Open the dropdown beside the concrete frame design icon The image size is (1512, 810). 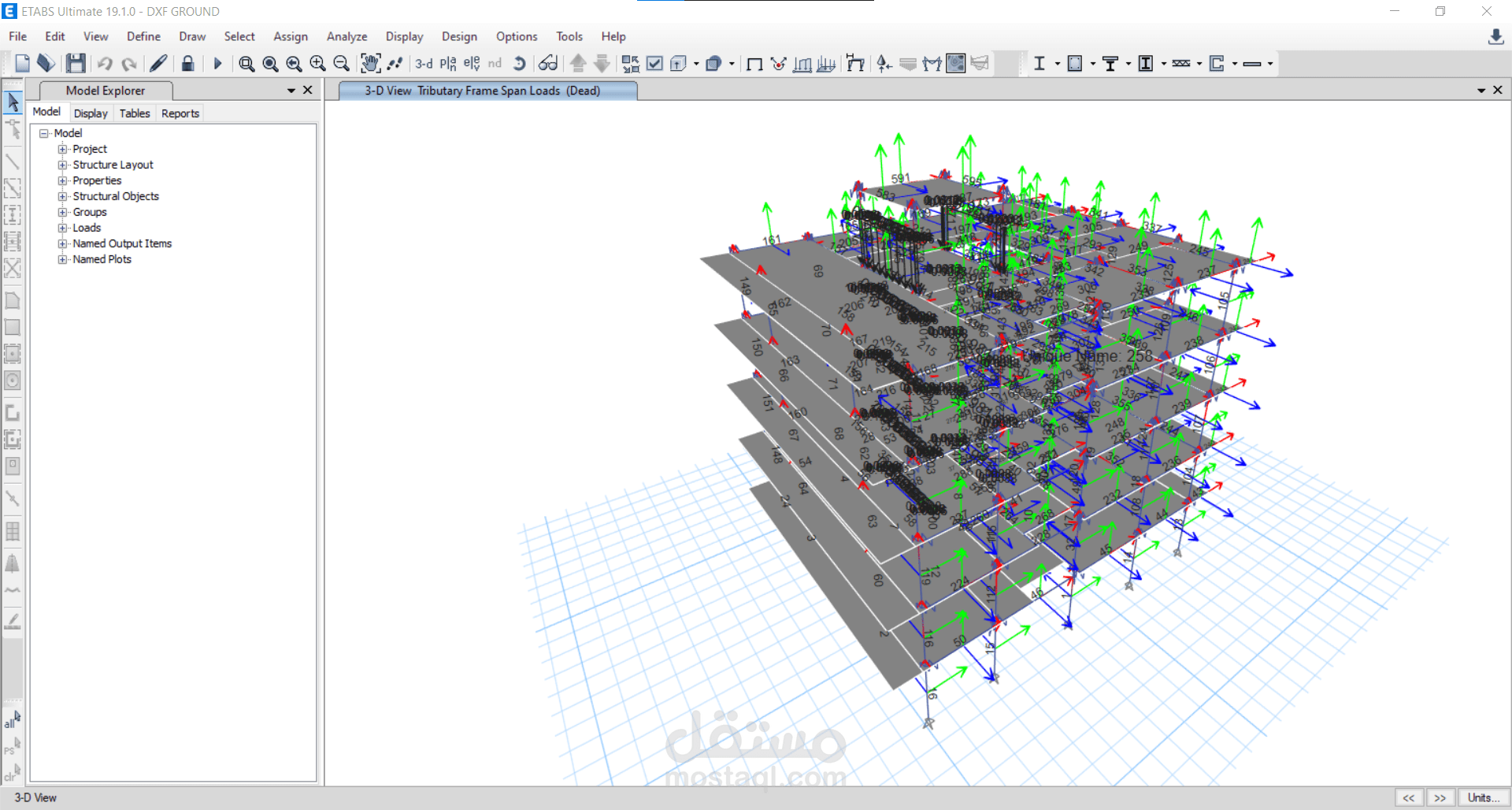point(1092,64)
